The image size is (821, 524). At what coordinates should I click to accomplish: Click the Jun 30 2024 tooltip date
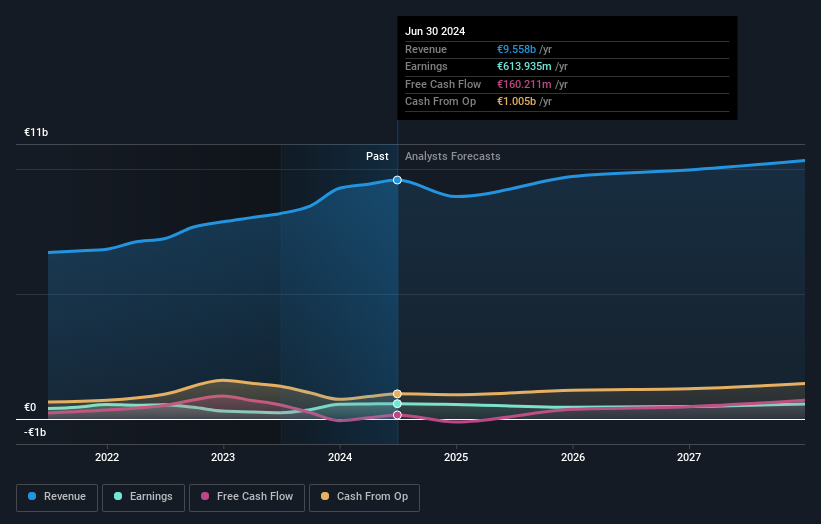tap(435, 31)
